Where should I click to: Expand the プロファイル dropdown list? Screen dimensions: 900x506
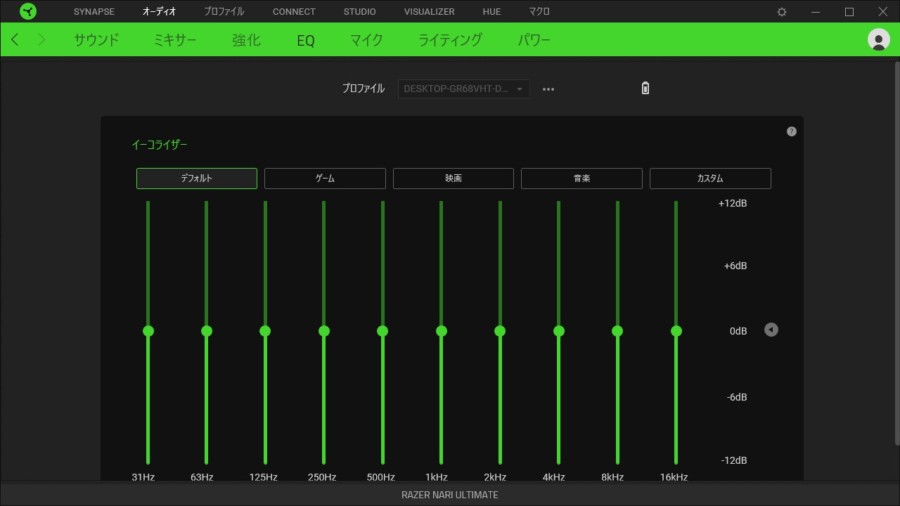(x=464, y=89)
